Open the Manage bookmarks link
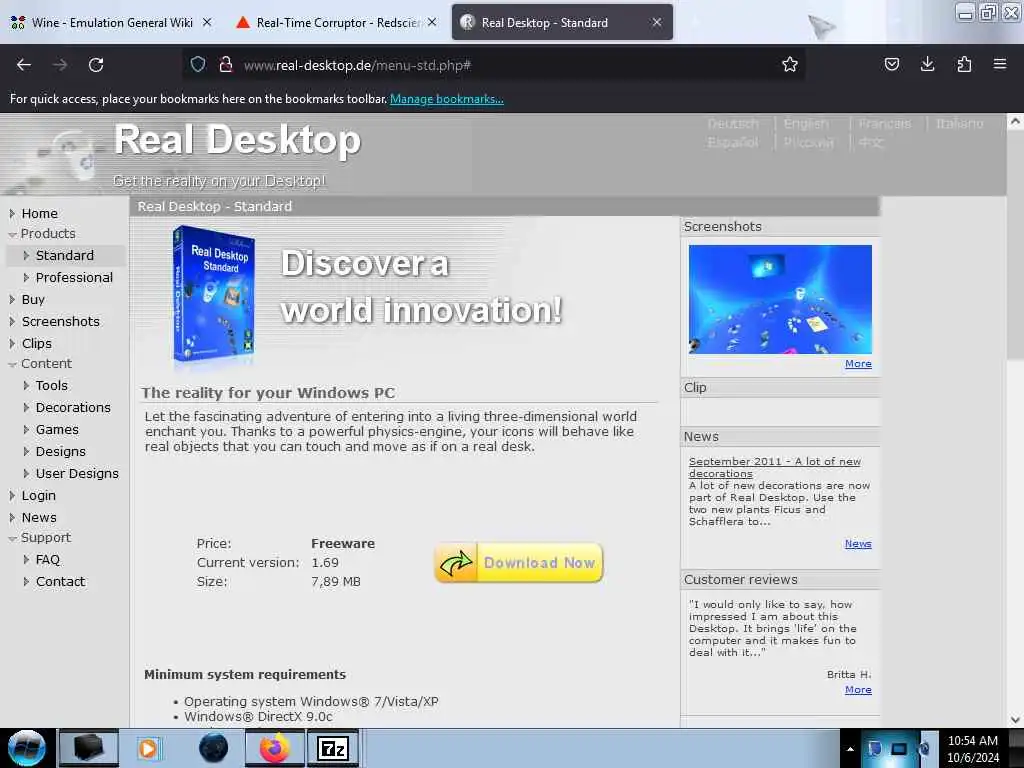1024x768 pixels. click(447, 99)
